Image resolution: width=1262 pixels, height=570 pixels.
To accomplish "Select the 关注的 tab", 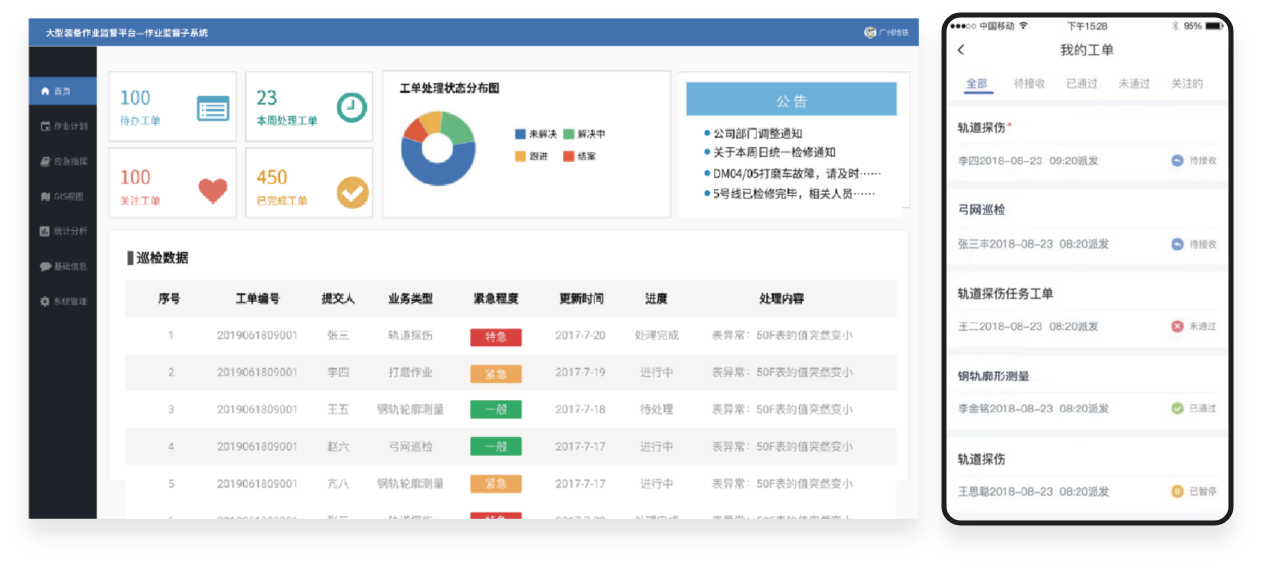I will 1186,84.
